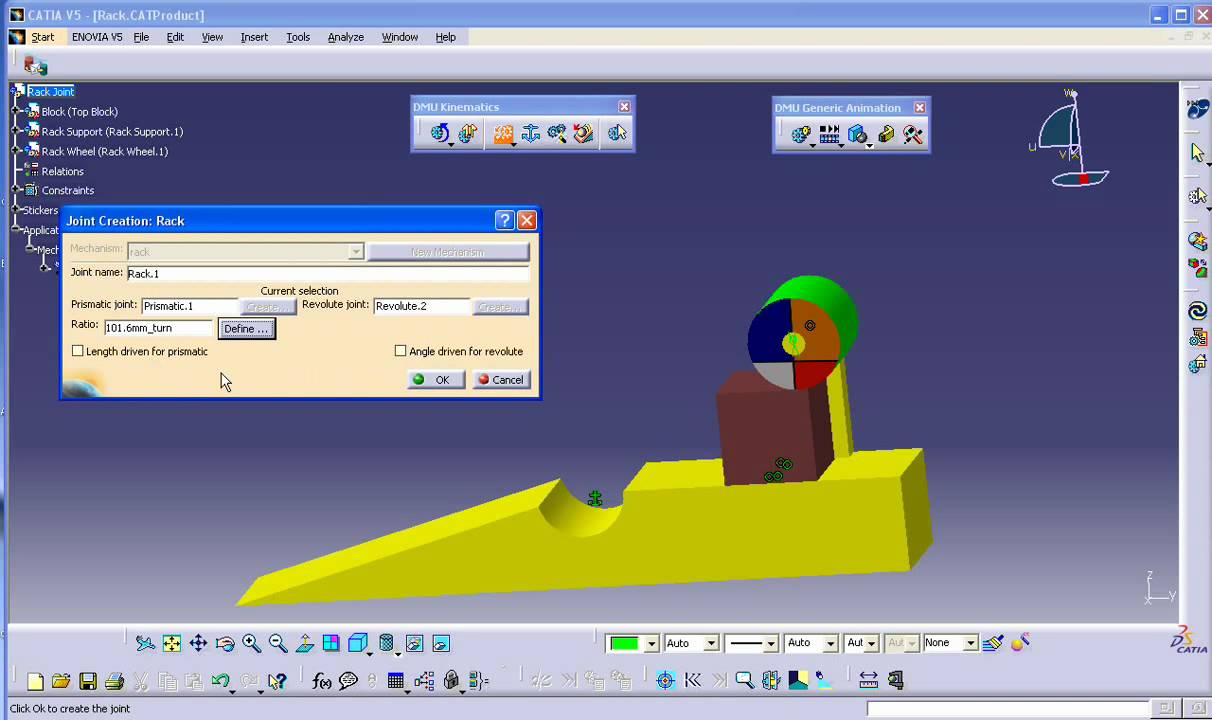Click the Undo arrow icon

click(x=221, y=681)
